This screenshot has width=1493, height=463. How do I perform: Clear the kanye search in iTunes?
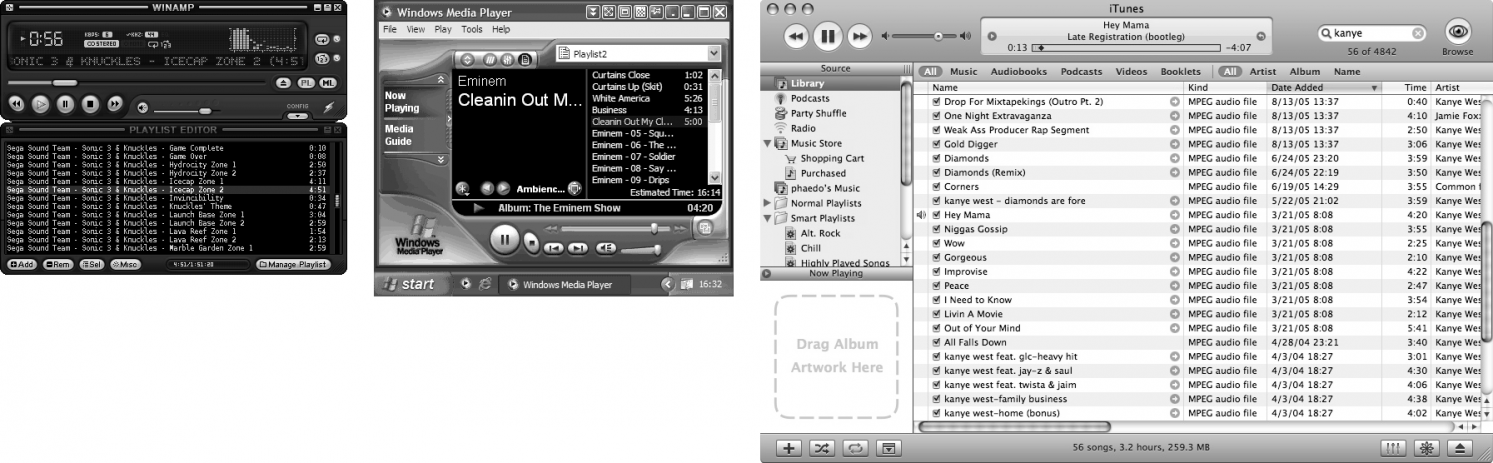pos(1417,33)
